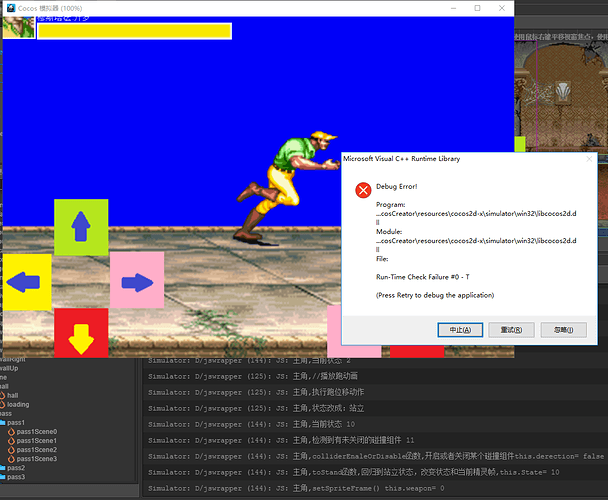Tap the right arrow game control
608x500 pixels.
pos(137,280)
